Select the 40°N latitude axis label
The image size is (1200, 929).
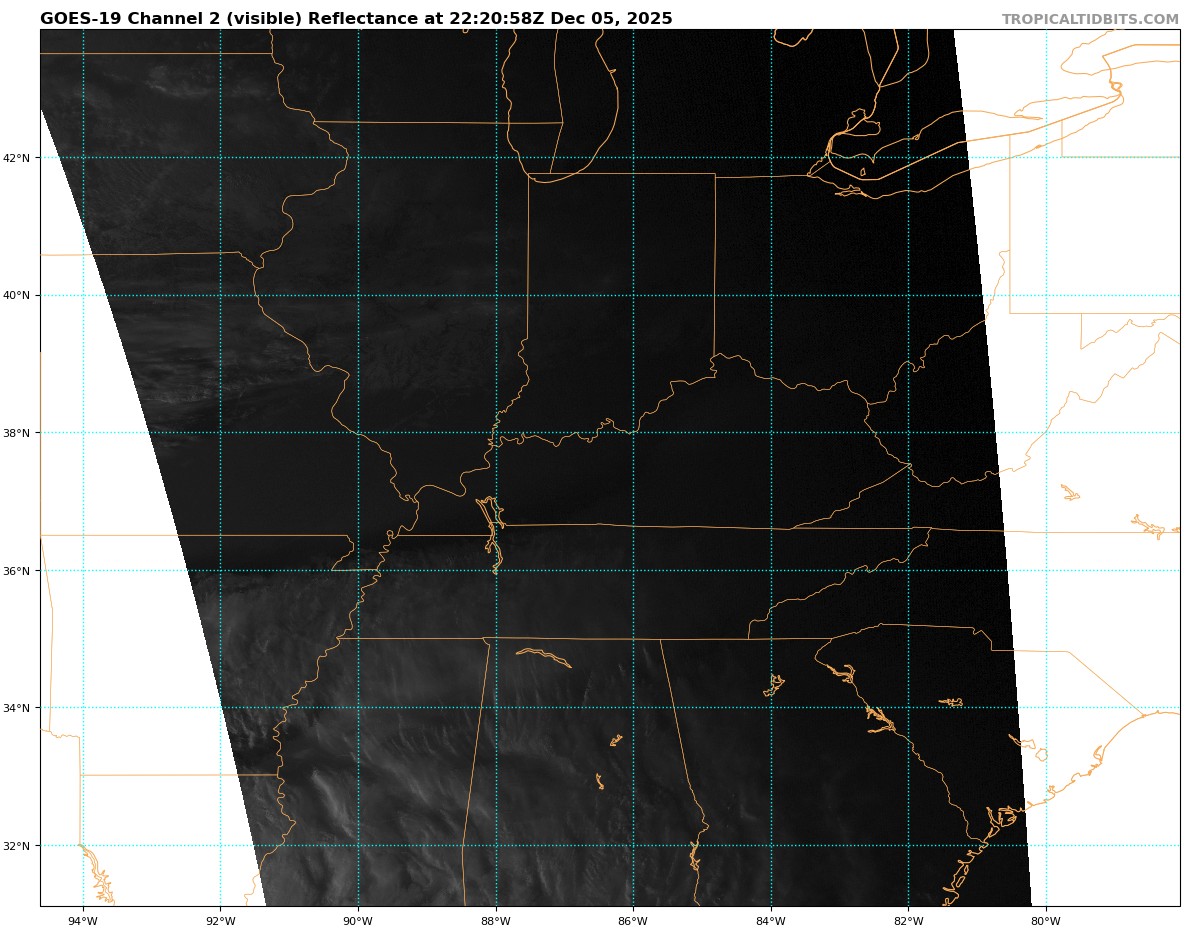(22, 295)
